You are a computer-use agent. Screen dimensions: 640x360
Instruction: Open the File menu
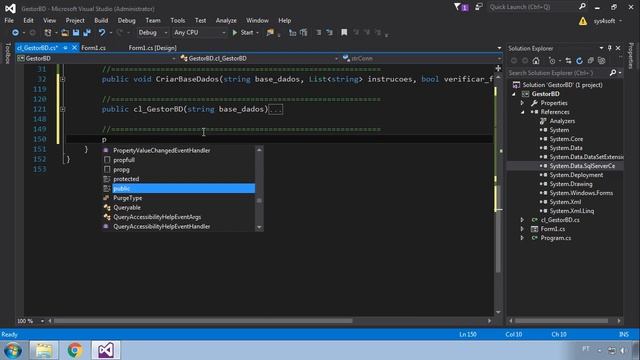(9, 20)
